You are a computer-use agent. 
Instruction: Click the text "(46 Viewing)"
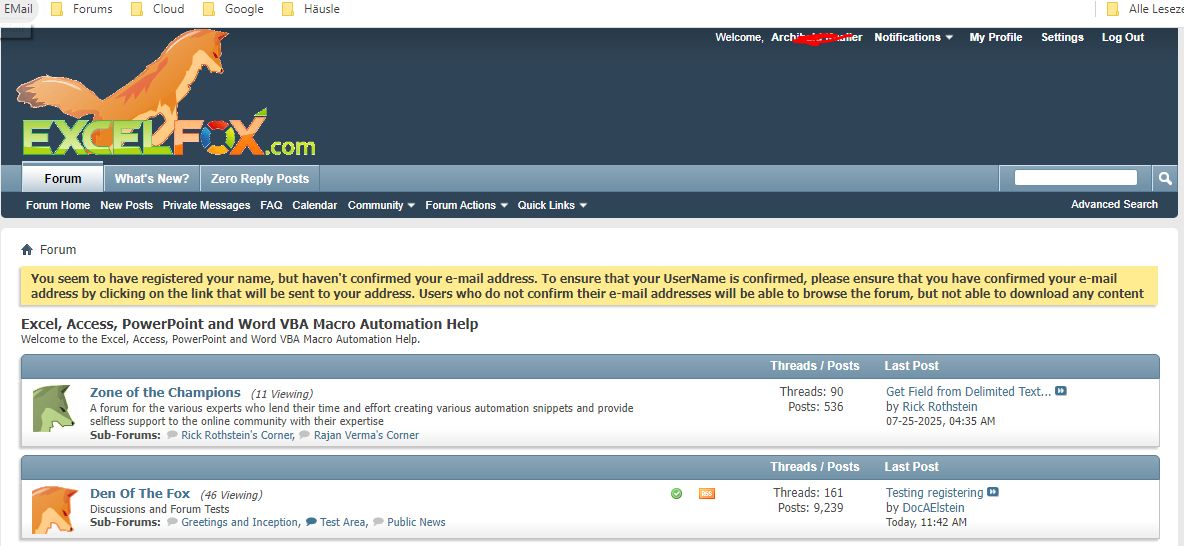[231, 495]
